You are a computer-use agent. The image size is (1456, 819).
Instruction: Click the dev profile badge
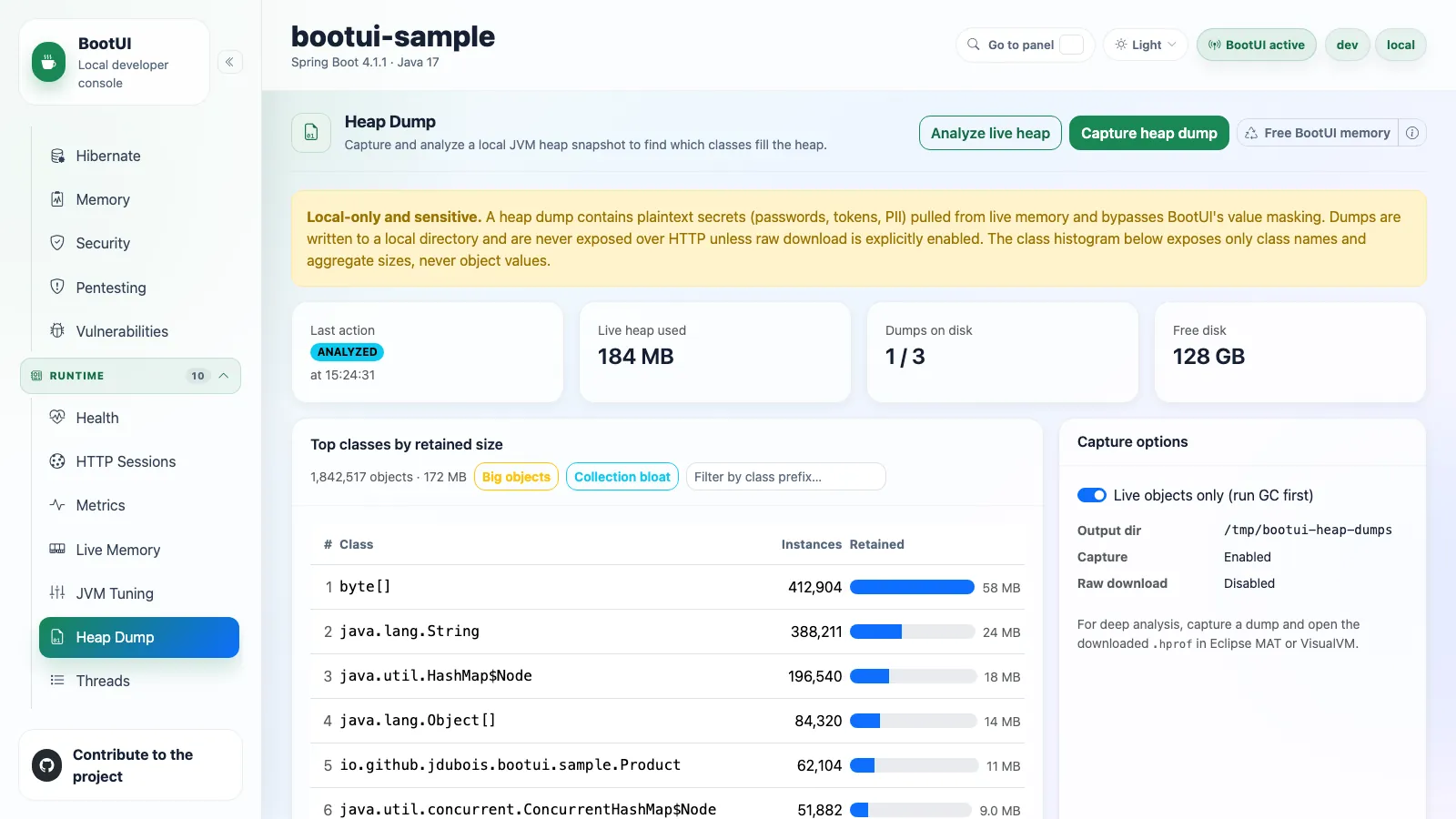1348,45
